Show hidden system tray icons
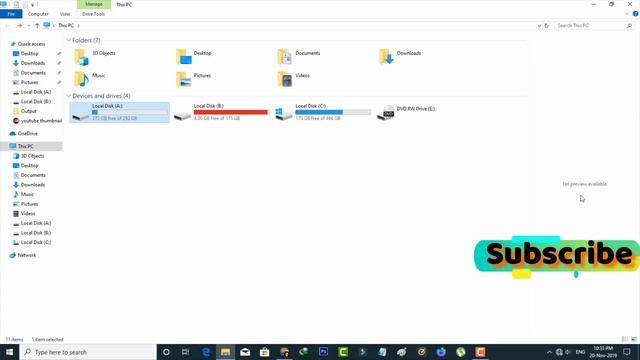 click(549, 352)
